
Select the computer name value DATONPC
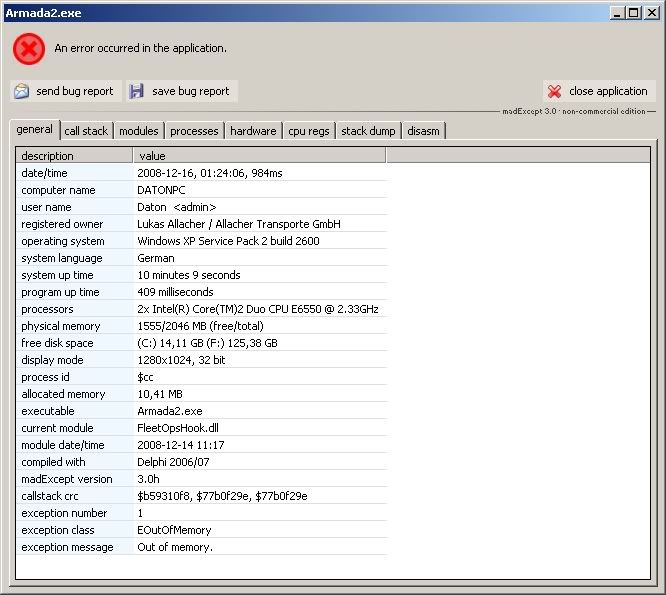tap(161, 190)
